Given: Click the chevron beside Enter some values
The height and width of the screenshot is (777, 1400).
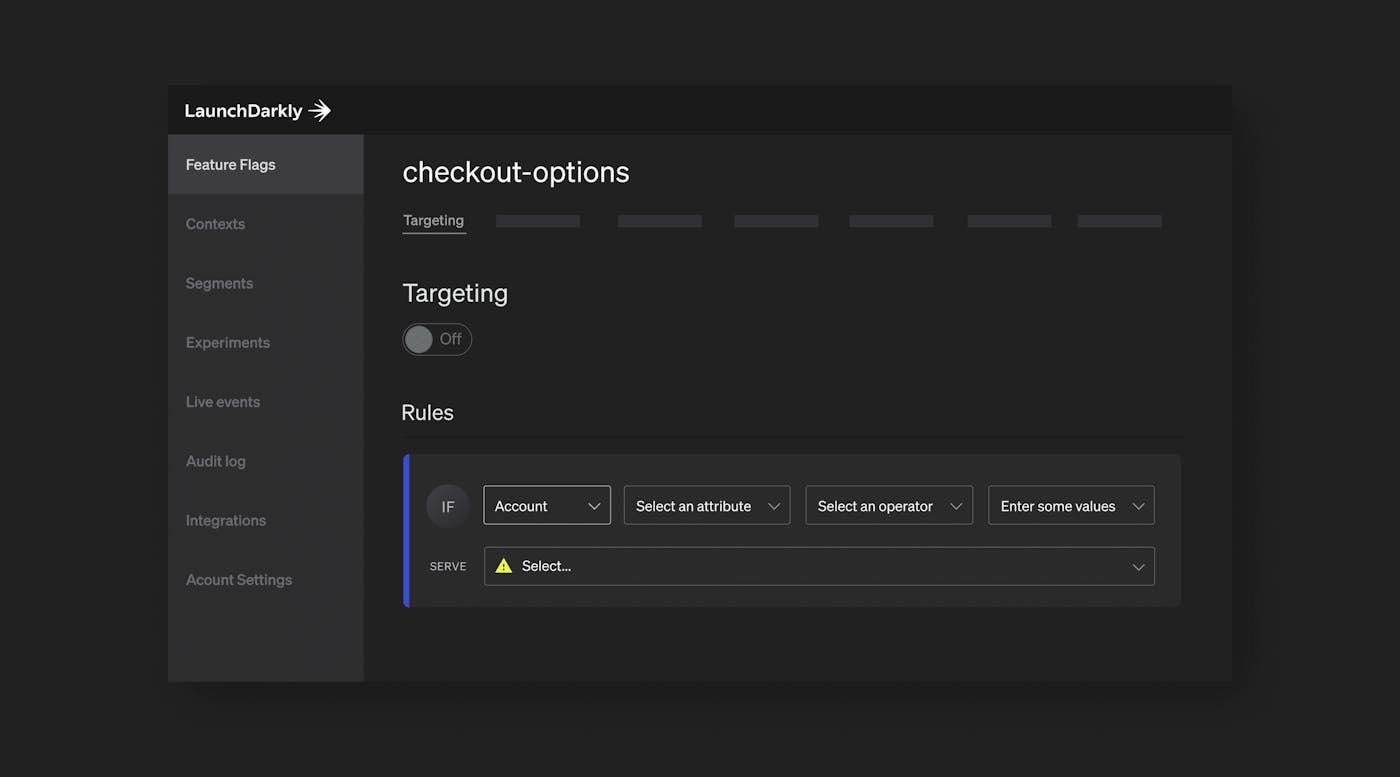Looking at the screenshot, I should tap(1138, 506).
